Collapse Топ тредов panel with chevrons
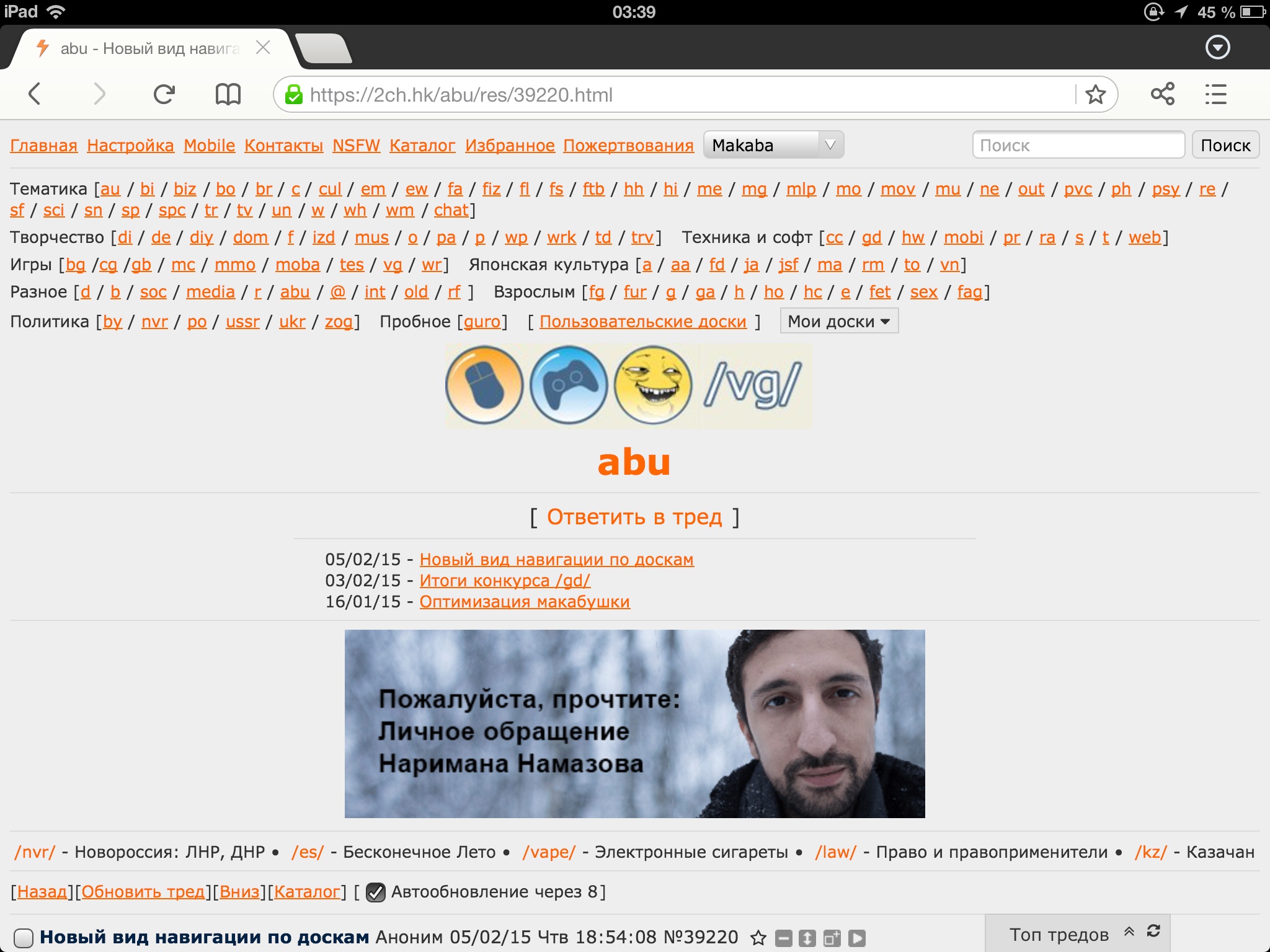Screen dimensions: 1270x952 (1129, 932)
